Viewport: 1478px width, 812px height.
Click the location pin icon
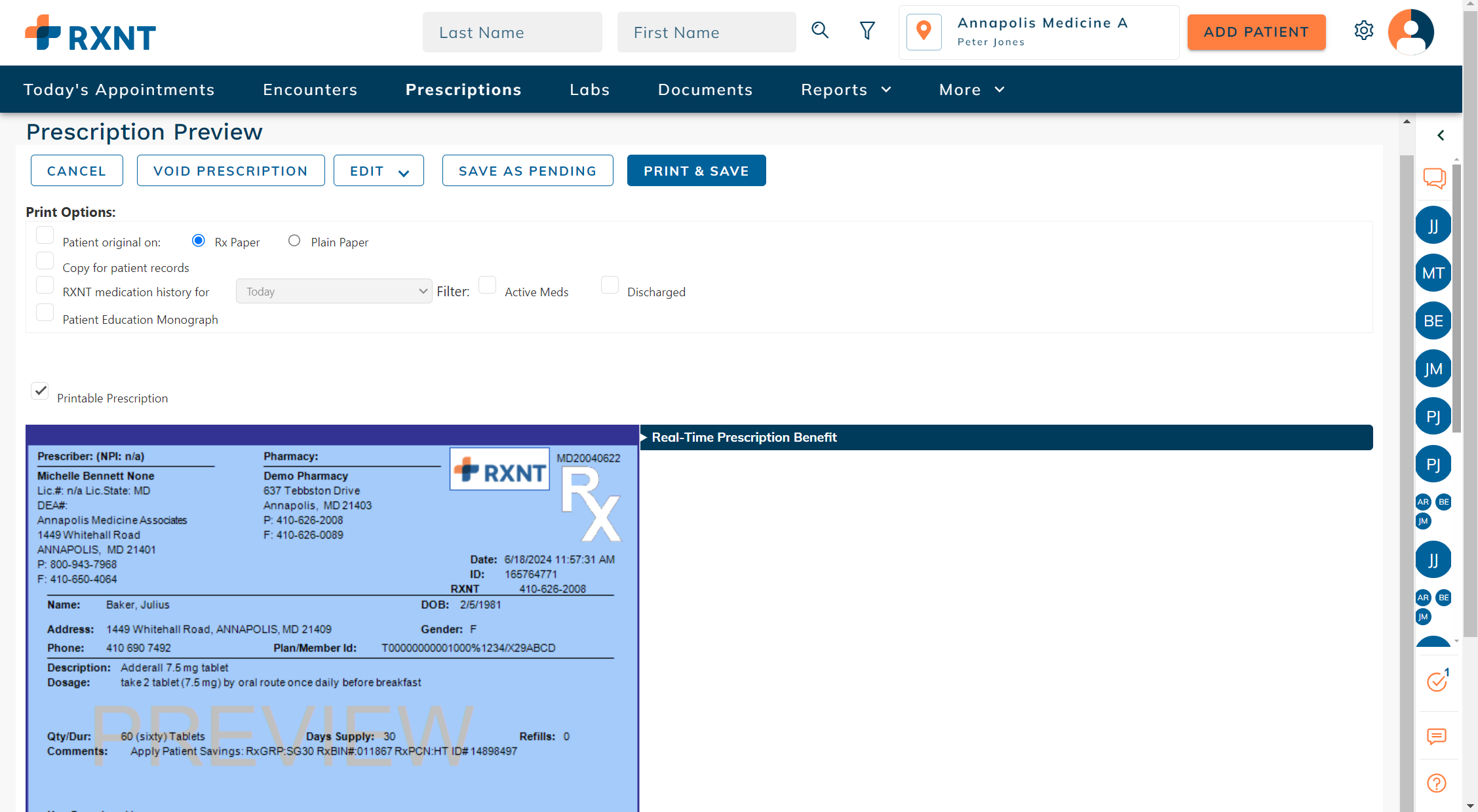pos(924,31)
